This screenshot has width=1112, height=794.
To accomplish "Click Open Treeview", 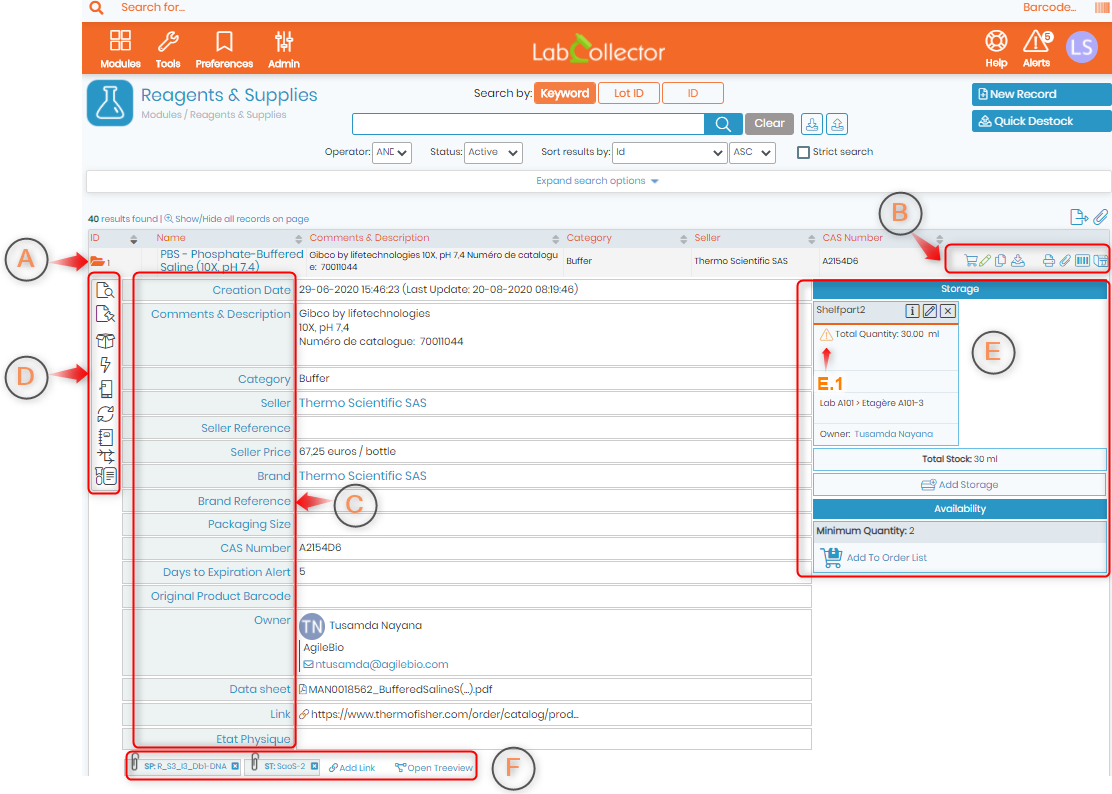I will click(434, 768).
